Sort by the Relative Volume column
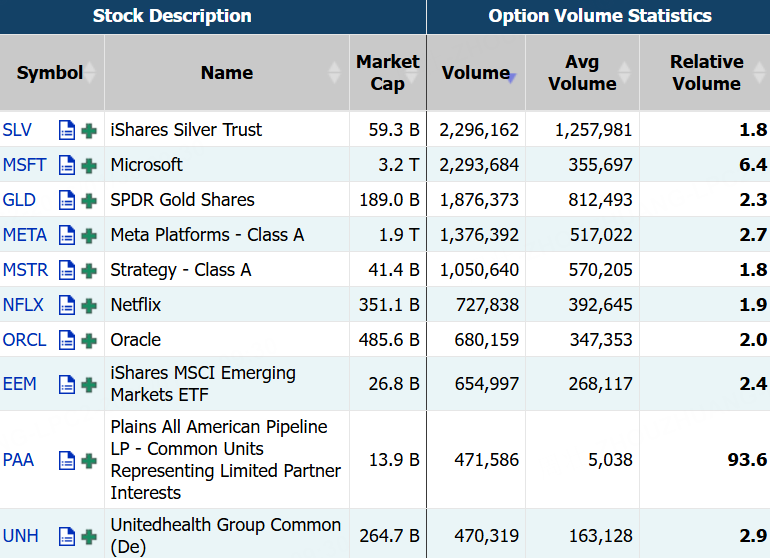The image size is (770, 558). coord(706,73)
